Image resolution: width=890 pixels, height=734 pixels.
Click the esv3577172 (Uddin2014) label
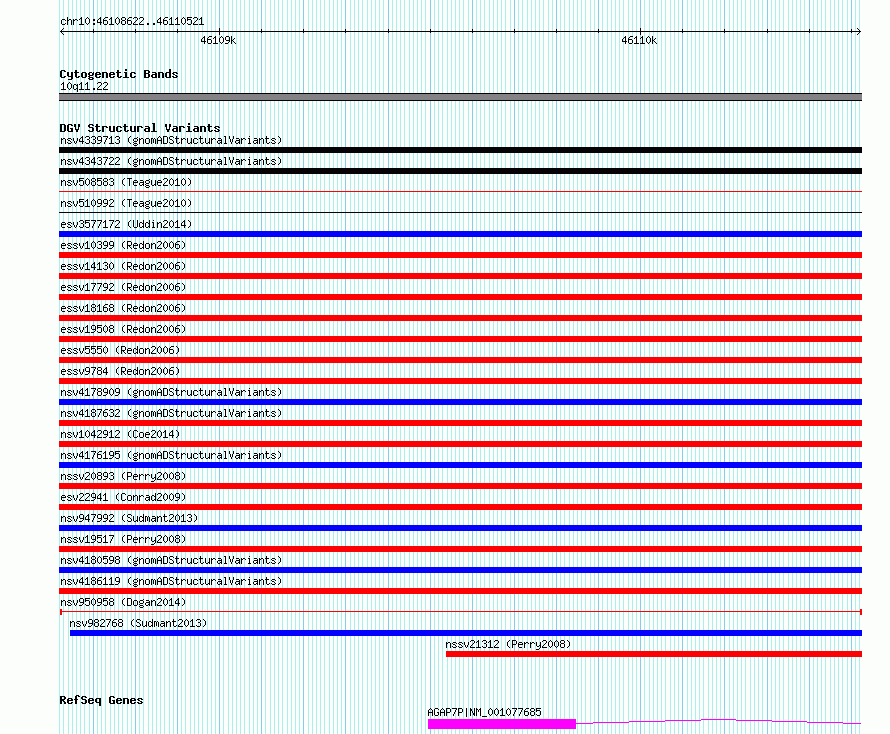126,224
